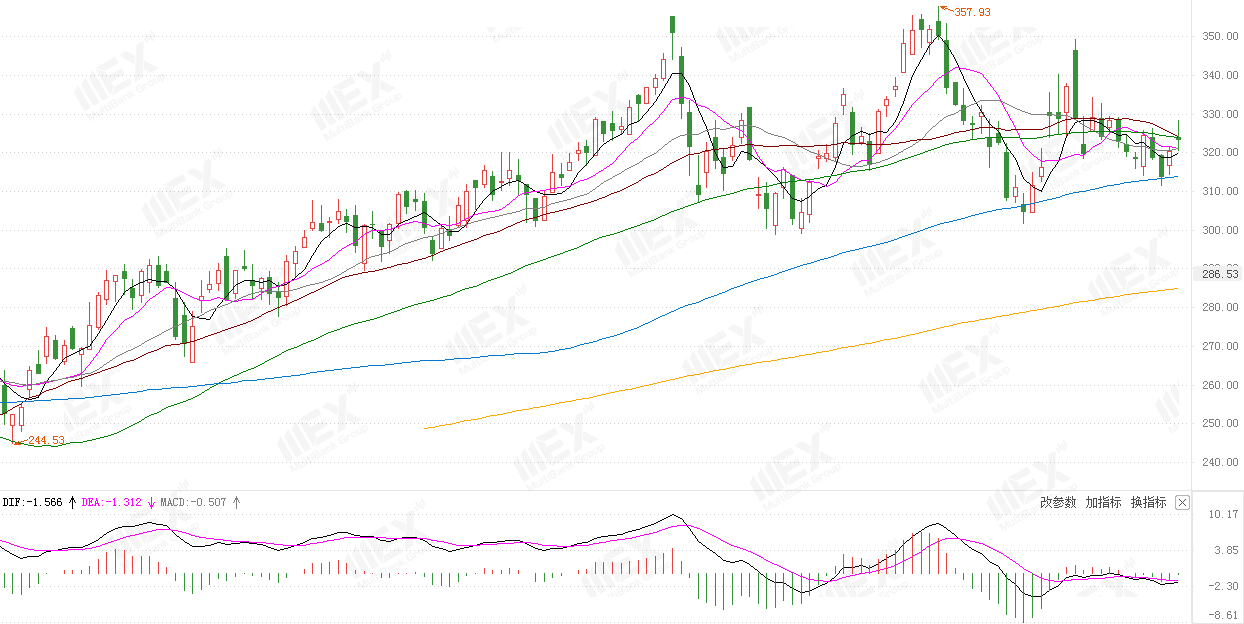Click the 10.17 MACD axis label
The width and height of the screenshot is (1244, 624).
coord(1224,515)
